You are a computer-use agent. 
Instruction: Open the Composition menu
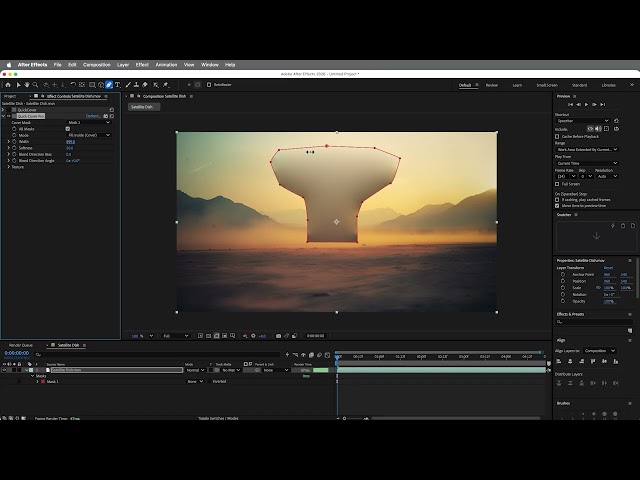tap(97, 65)
